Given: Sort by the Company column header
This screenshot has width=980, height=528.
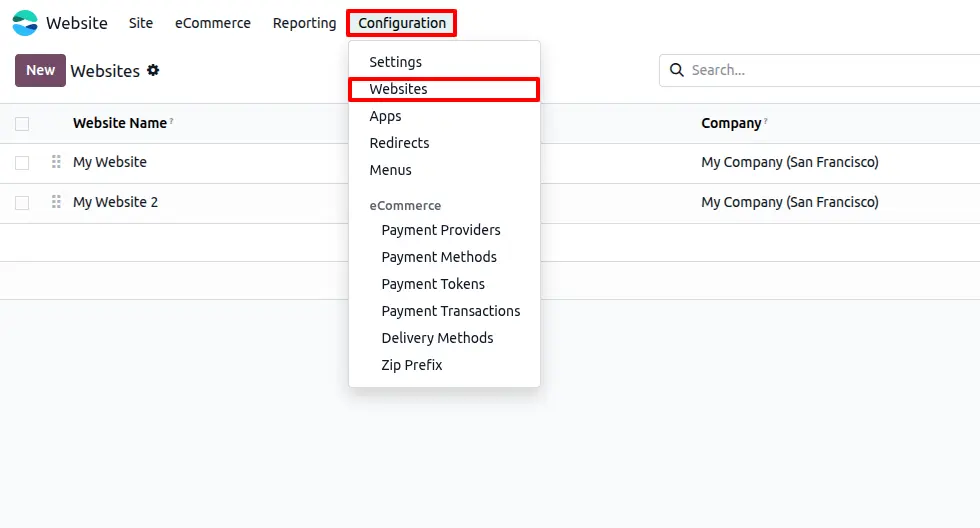Looking at the screenshot, I should [x=731, y=123].
